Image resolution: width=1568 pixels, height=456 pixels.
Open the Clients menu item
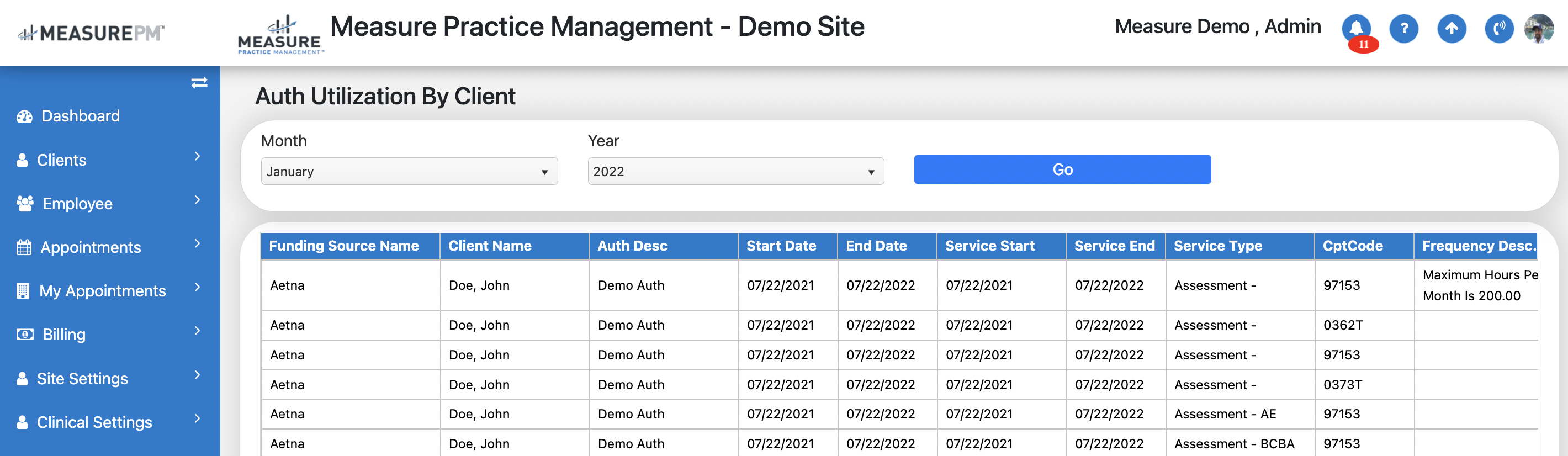tap(61, 160)
